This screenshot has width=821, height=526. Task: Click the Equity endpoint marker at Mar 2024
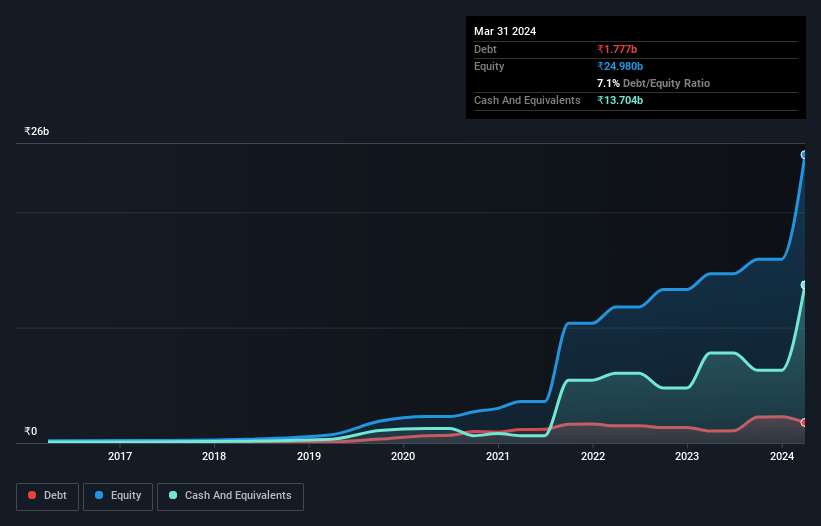click(804, 155)
